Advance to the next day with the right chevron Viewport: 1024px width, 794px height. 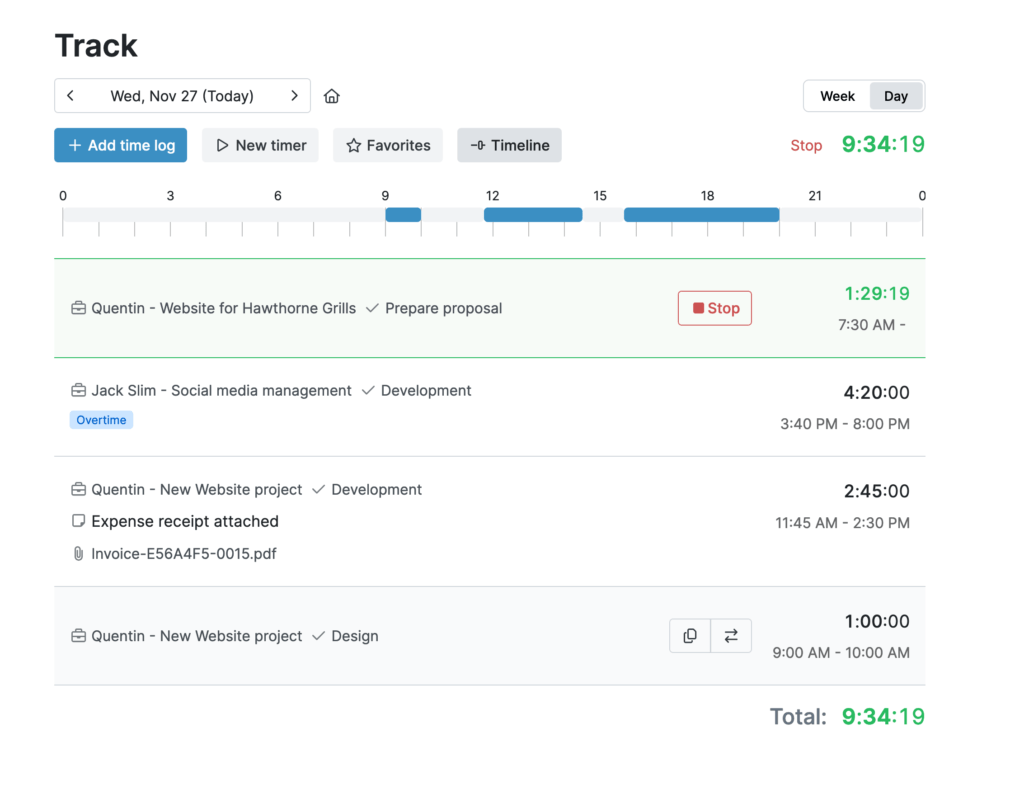[294, 95]
